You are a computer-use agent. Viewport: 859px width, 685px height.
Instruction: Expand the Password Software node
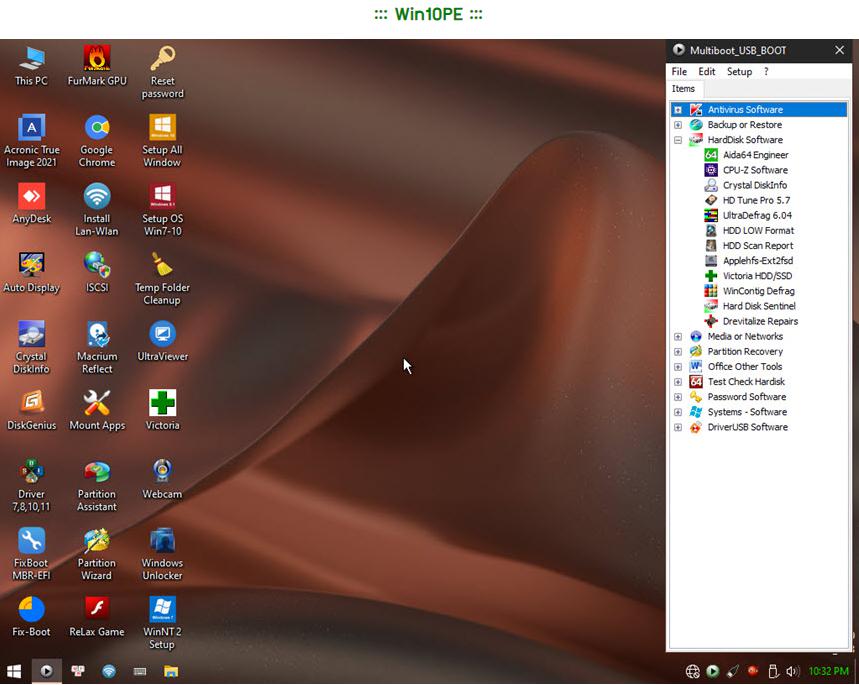(x=679, y=396)
